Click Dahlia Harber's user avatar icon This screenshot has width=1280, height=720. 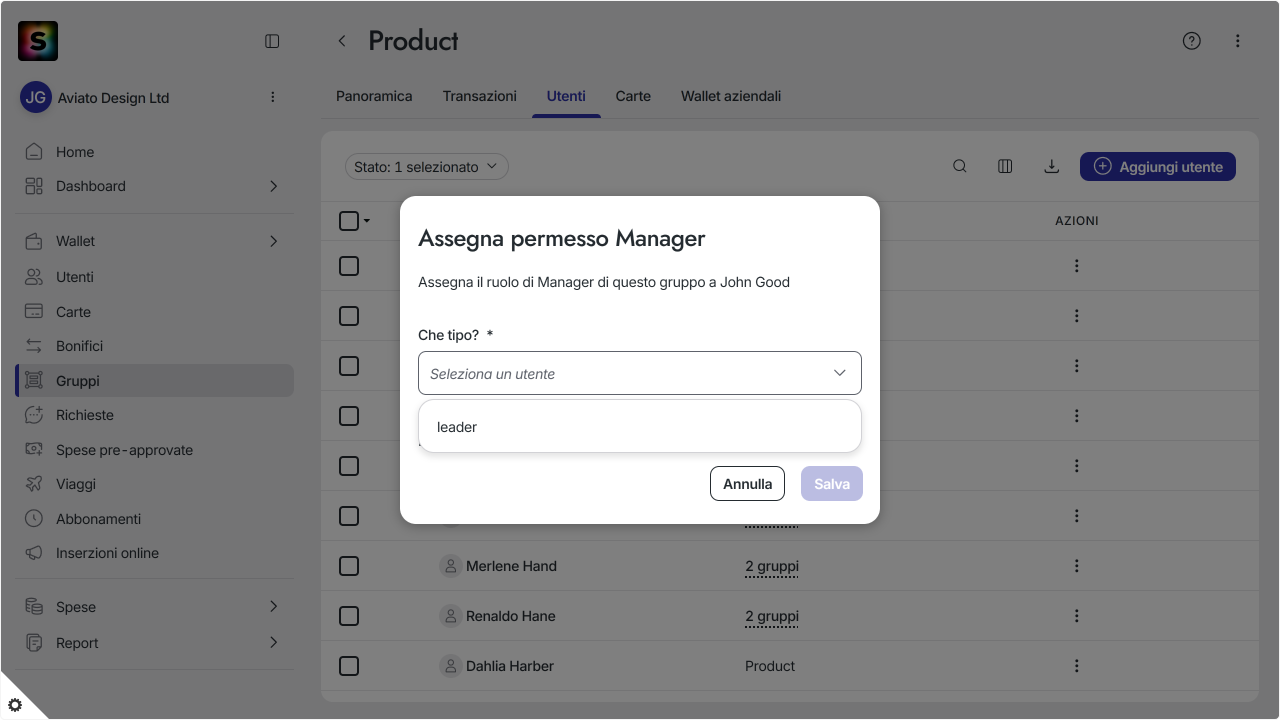[450, 666]
